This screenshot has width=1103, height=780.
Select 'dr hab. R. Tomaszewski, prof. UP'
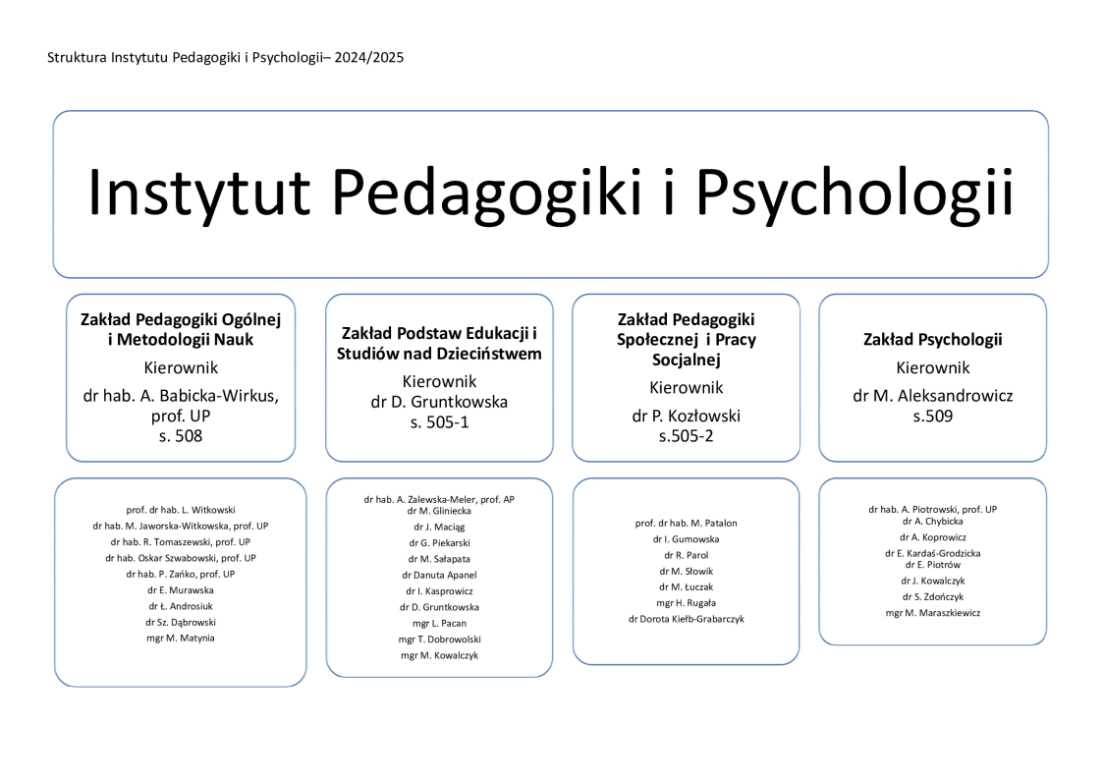[181, 542]
